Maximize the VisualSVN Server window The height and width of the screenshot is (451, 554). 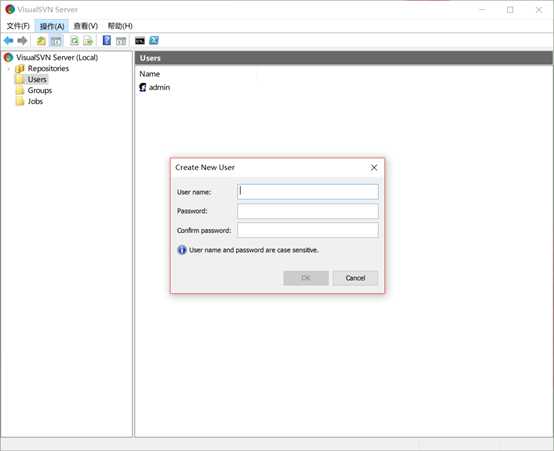point(510,10)
